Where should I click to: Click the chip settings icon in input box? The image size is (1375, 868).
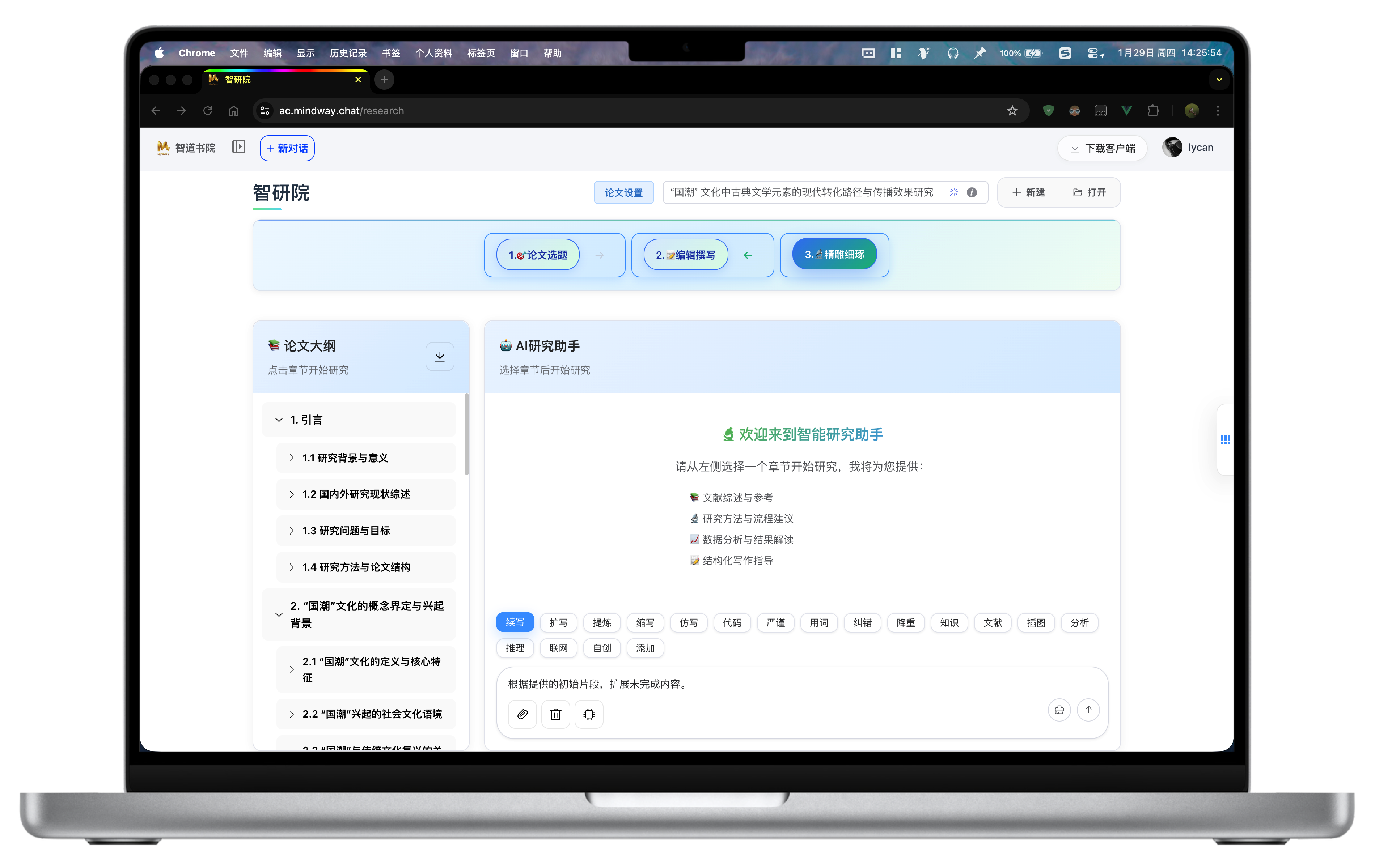[589, 714]
